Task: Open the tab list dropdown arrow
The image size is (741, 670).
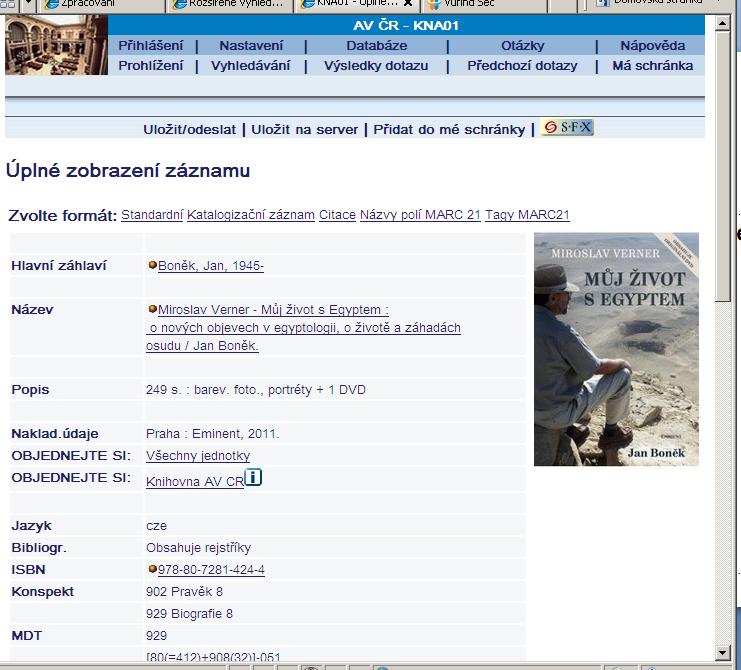Action: tap(29, 3)
